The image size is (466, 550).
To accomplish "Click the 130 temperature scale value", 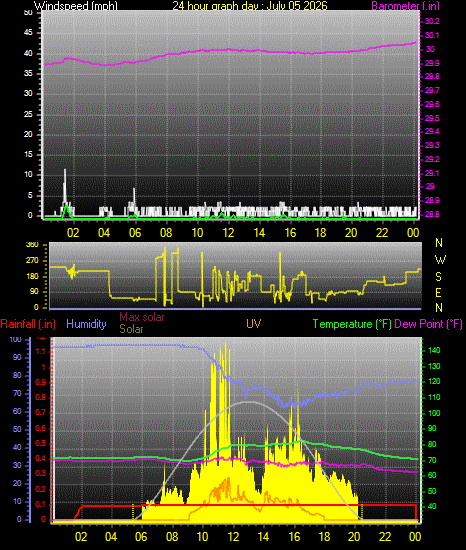I will (434, 367).
